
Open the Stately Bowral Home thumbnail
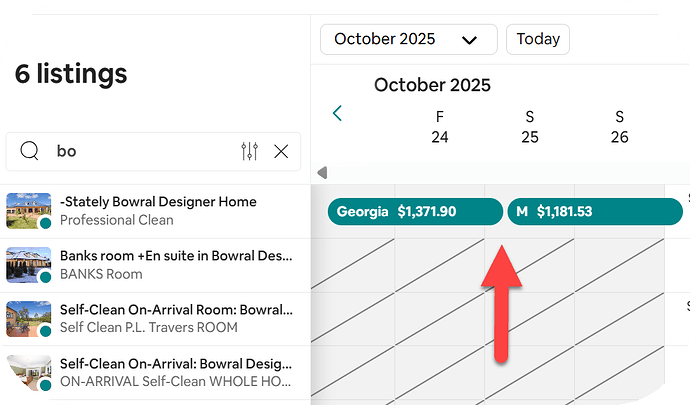[x=28, y=211]
